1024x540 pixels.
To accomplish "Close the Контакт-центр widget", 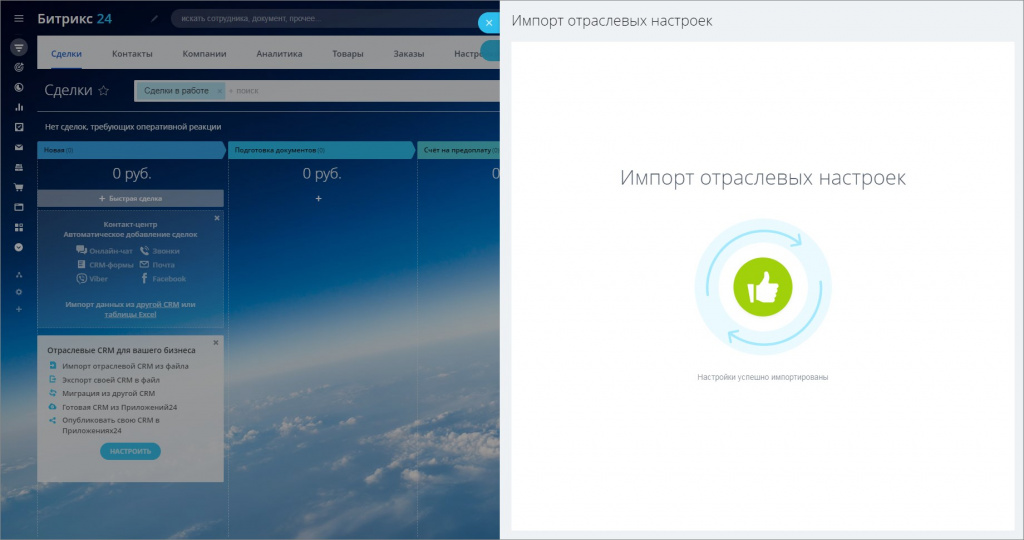I will [x=217, y=218].
